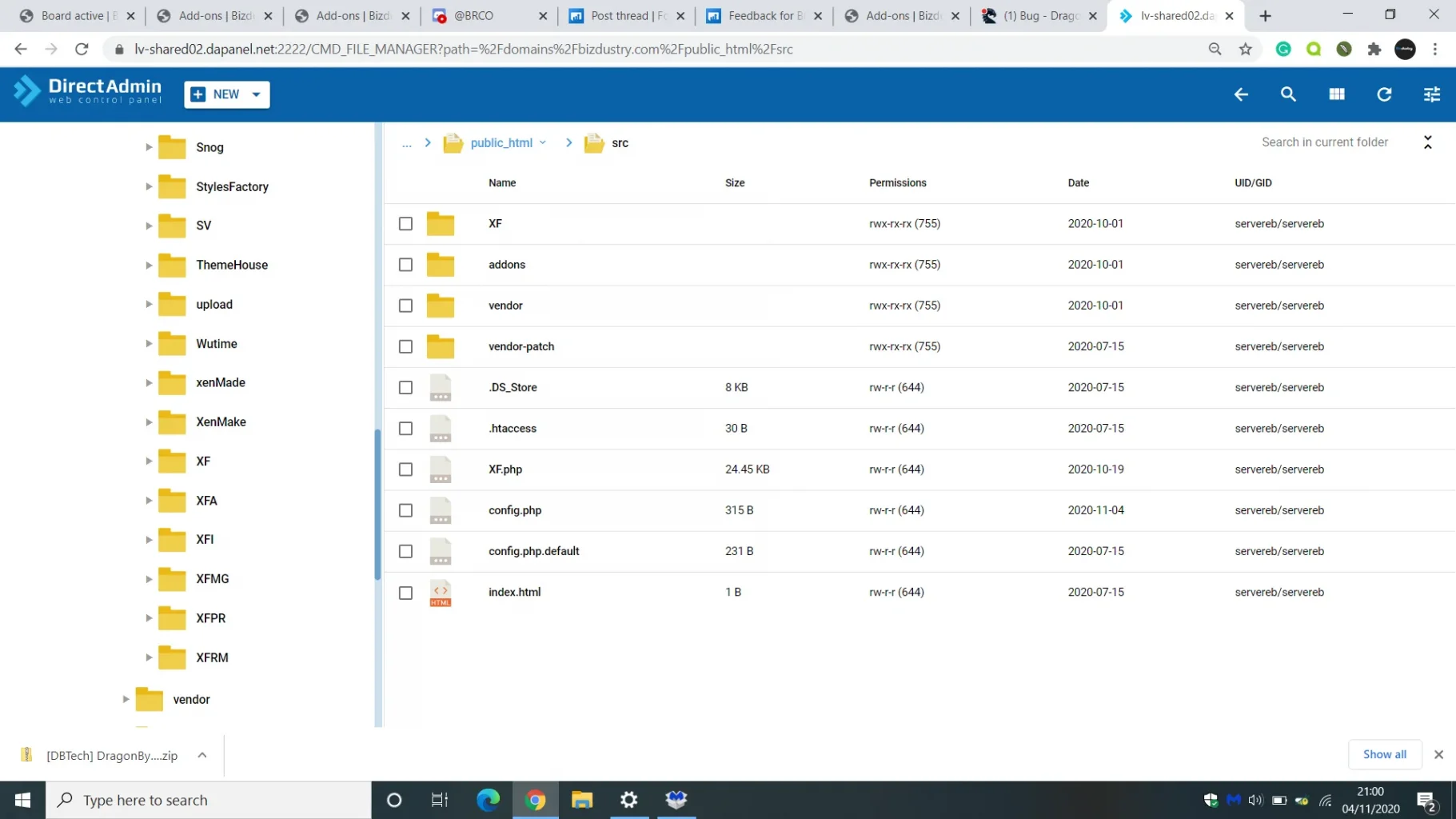Collapse the search bar toggle icon
This screenshot has height=819, width=1456.
pos(1427,142)
